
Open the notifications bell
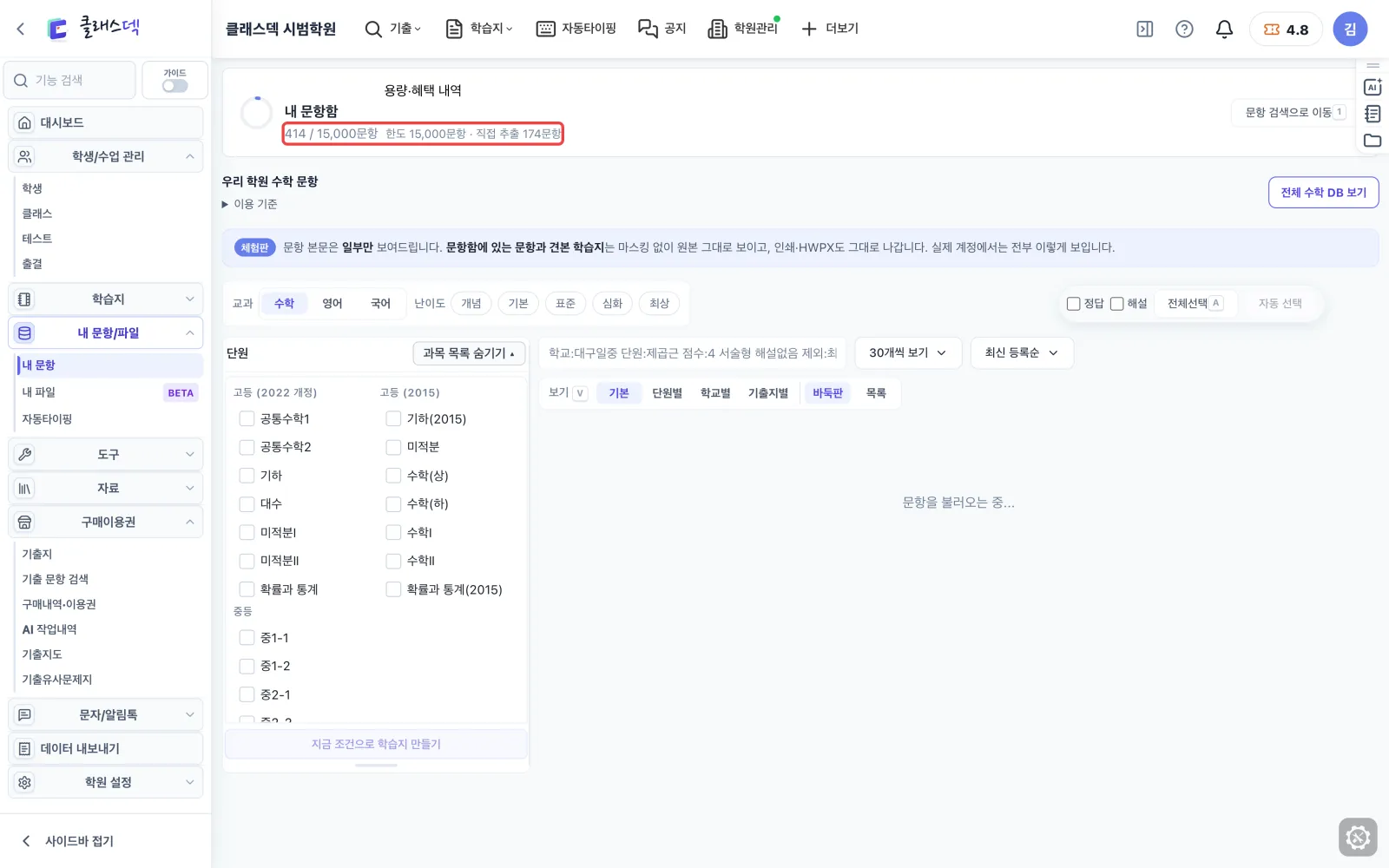pyautogui.click(x=1224, y=29)
